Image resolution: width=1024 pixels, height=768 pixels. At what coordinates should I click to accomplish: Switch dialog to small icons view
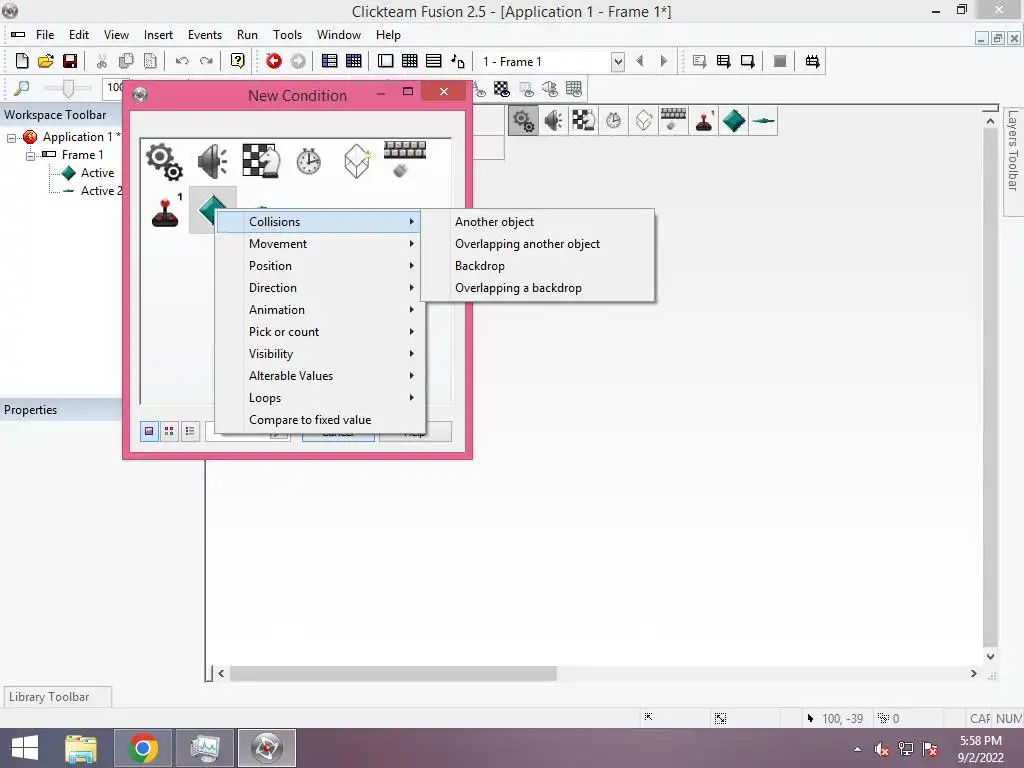pyautogui.click(x=169, y=431)
